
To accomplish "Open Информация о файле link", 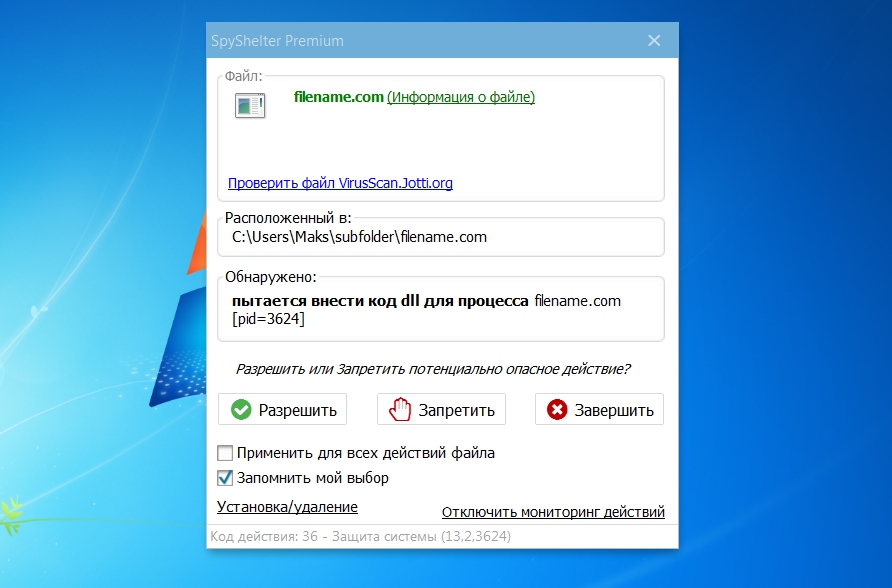I will tap(461, 97).
